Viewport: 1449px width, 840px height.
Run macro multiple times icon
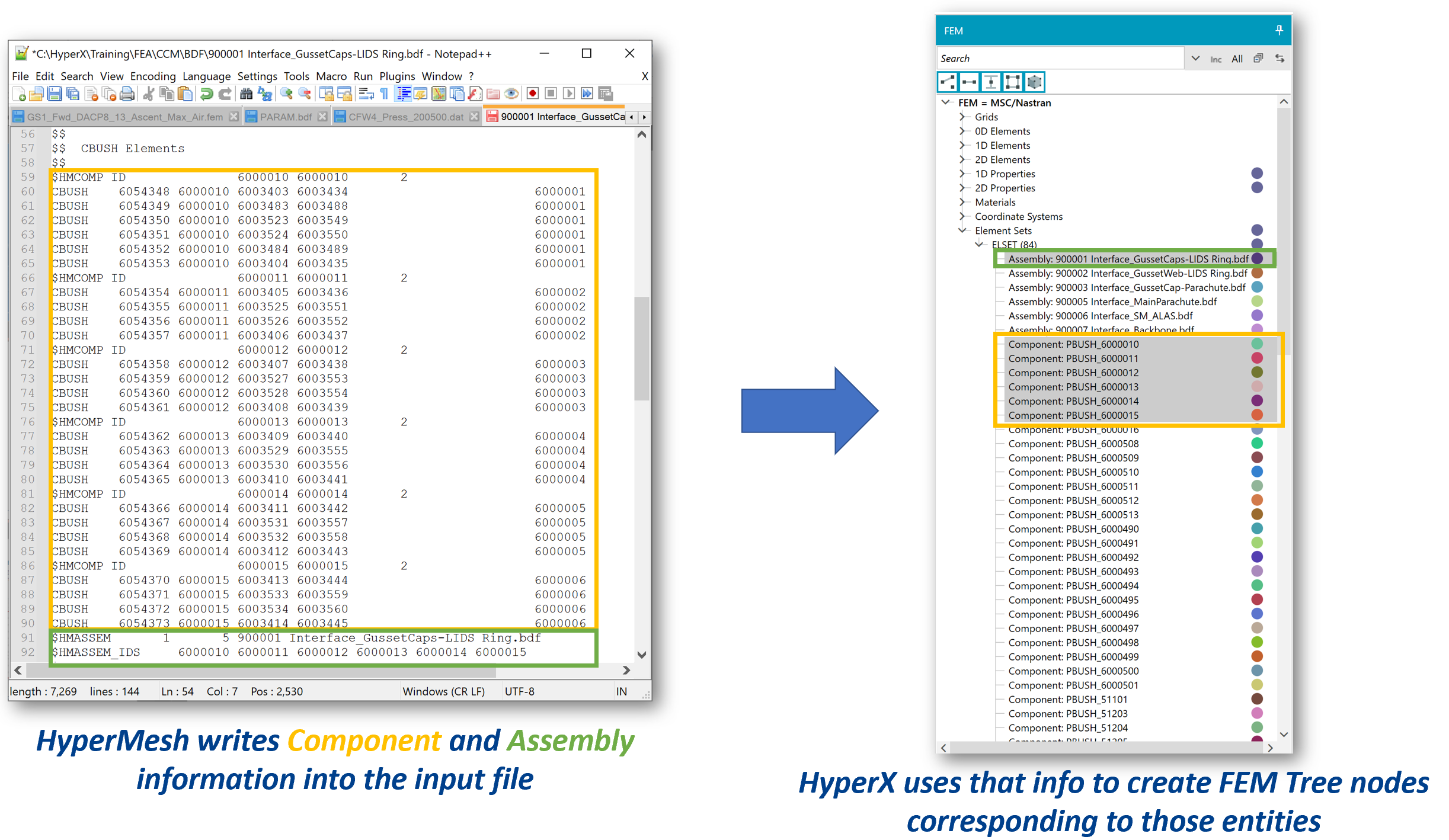[587, 94]
